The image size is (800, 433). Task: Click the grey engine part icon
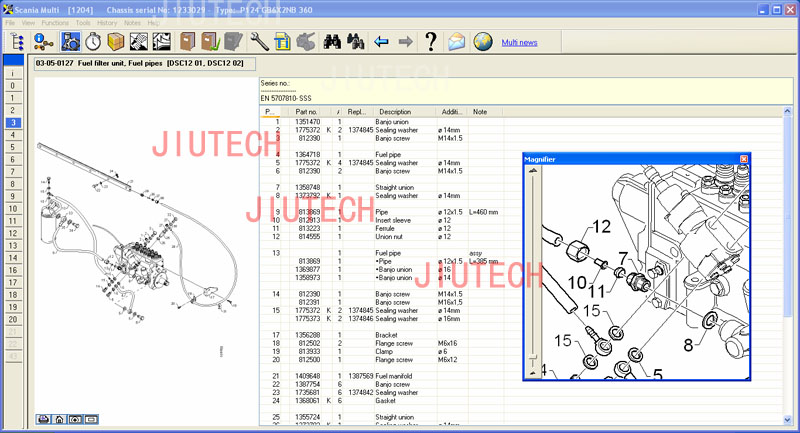[x=306, y=42]
